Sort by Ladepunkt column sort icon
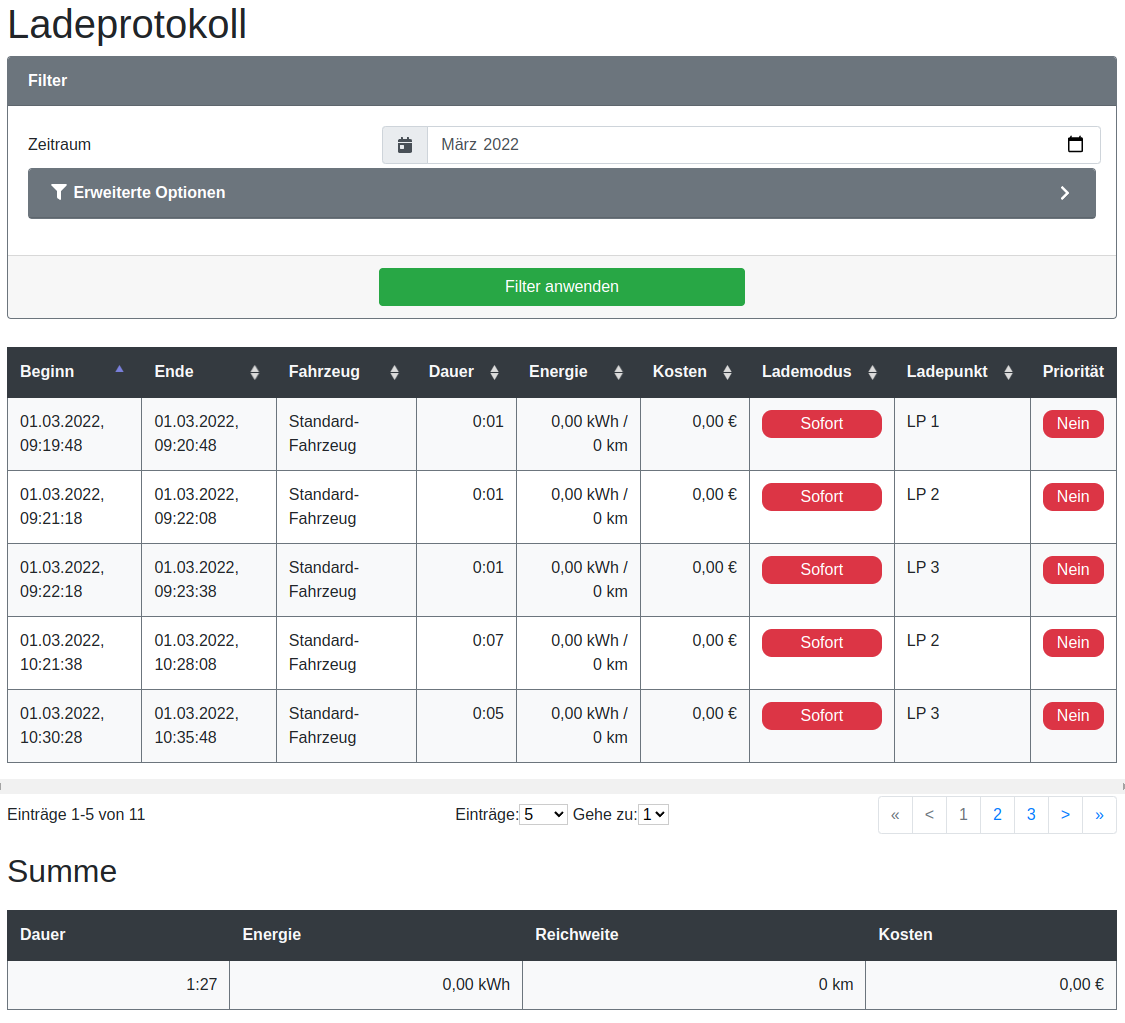1125x1023 pixels. click(1008, 372)
